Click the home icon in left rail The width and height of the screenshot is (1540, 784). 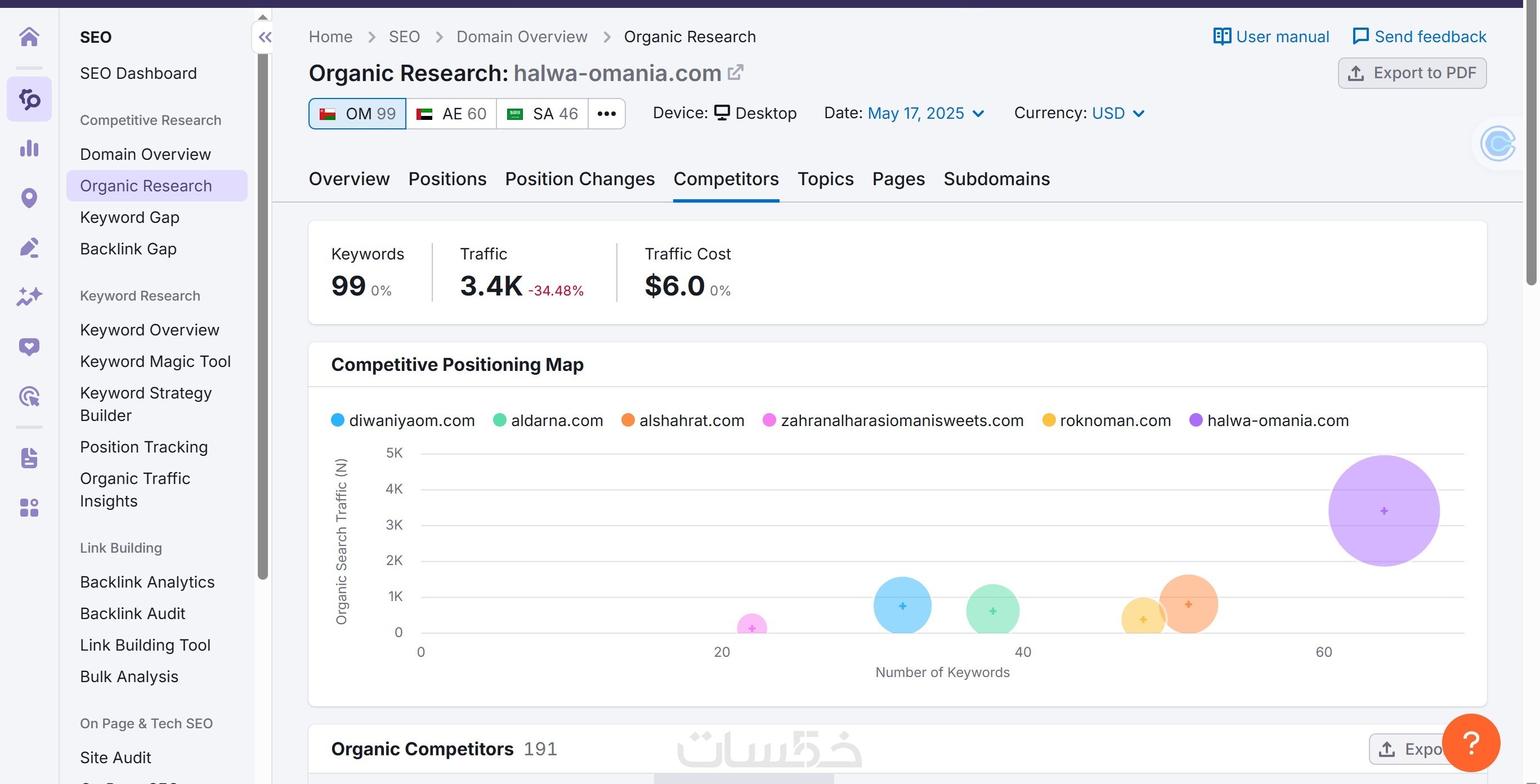click(x=29, y=37)
